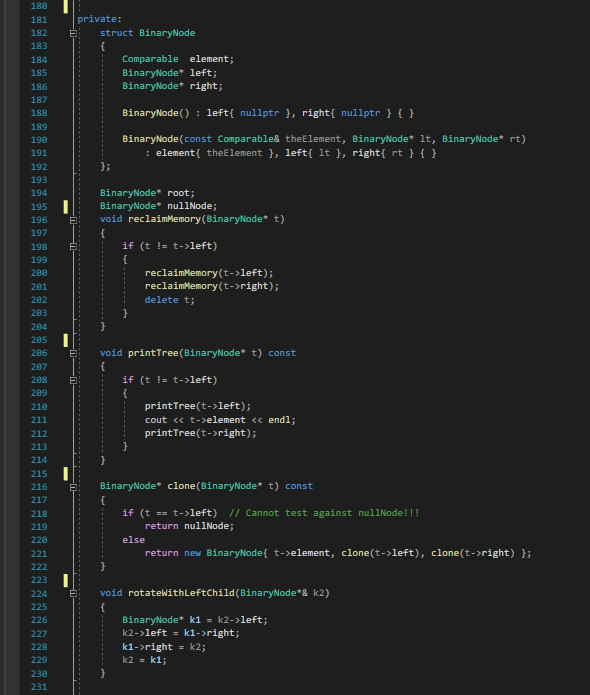Click the yellow change marker on line 215
This screenshot has width=590, height=695.
click(66, 473)
